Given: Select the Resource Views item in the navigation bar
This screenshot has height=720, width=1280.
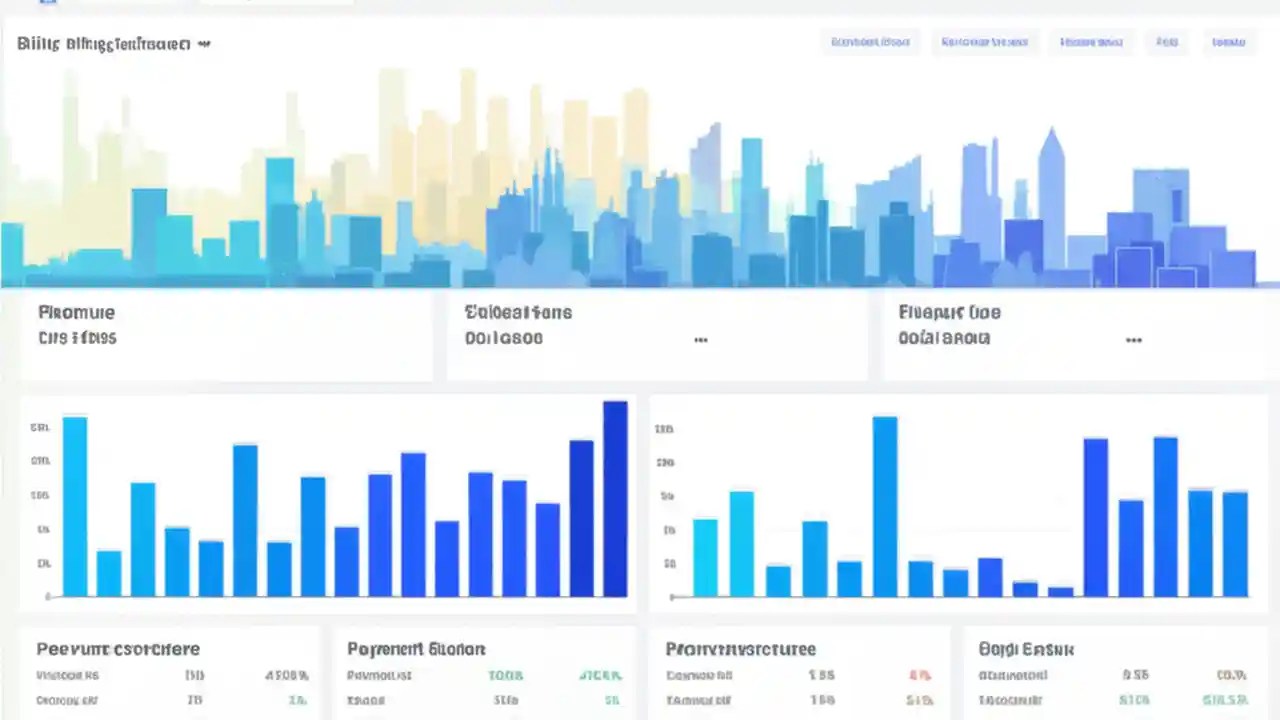Looking at the screenshot, I should (984, 42).
